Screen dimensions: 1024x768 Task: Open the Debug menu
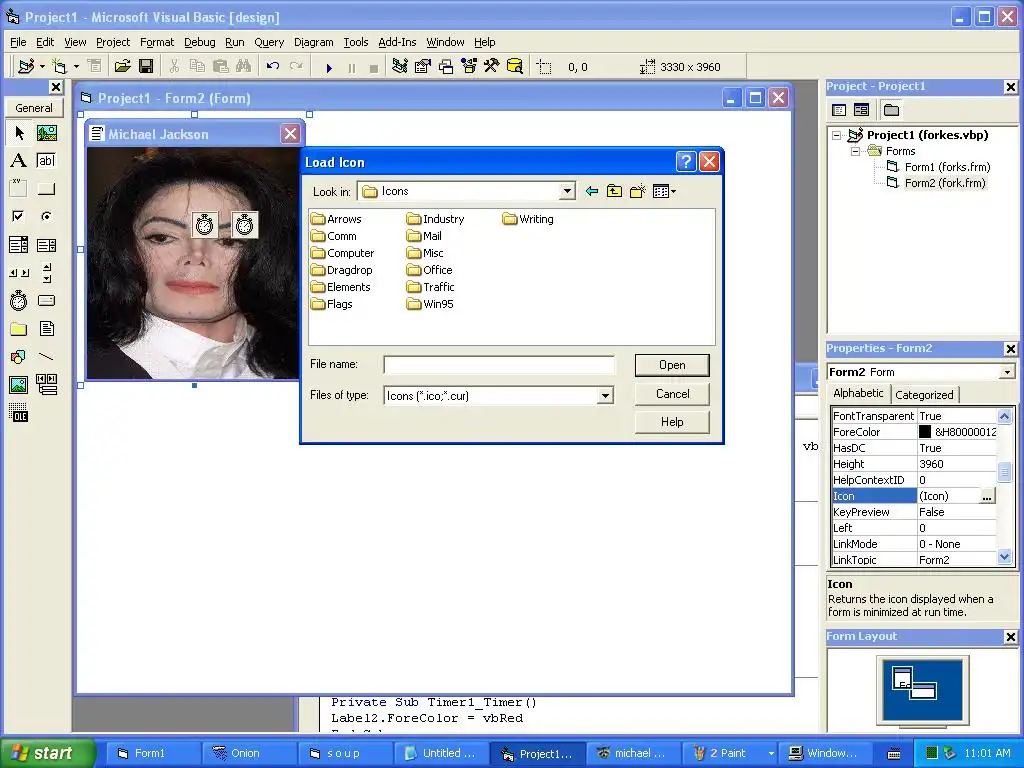(200, 42)
